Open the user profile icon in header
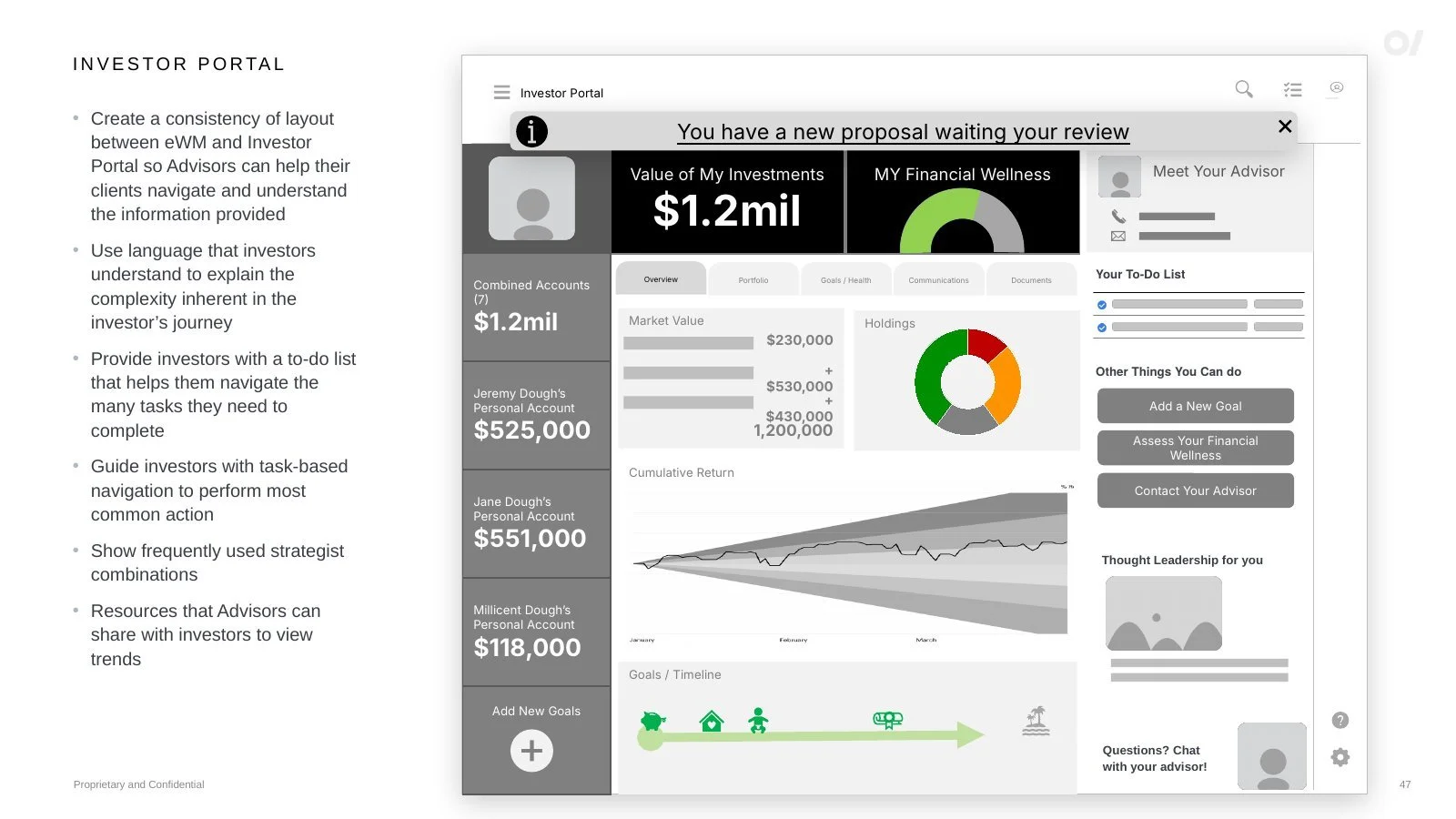The image size is (1456, 819). click(x=1337, y=88)
